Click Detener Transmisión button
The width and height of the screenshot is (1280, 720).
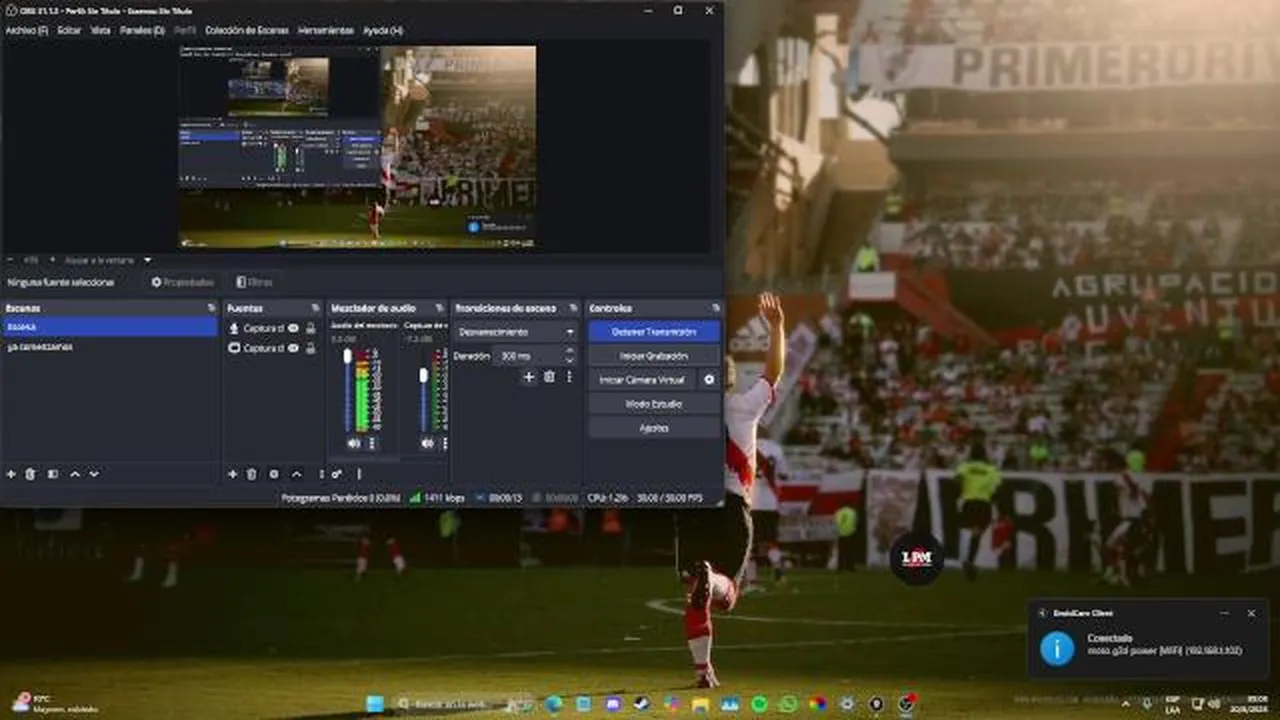[x=654, y=331]
